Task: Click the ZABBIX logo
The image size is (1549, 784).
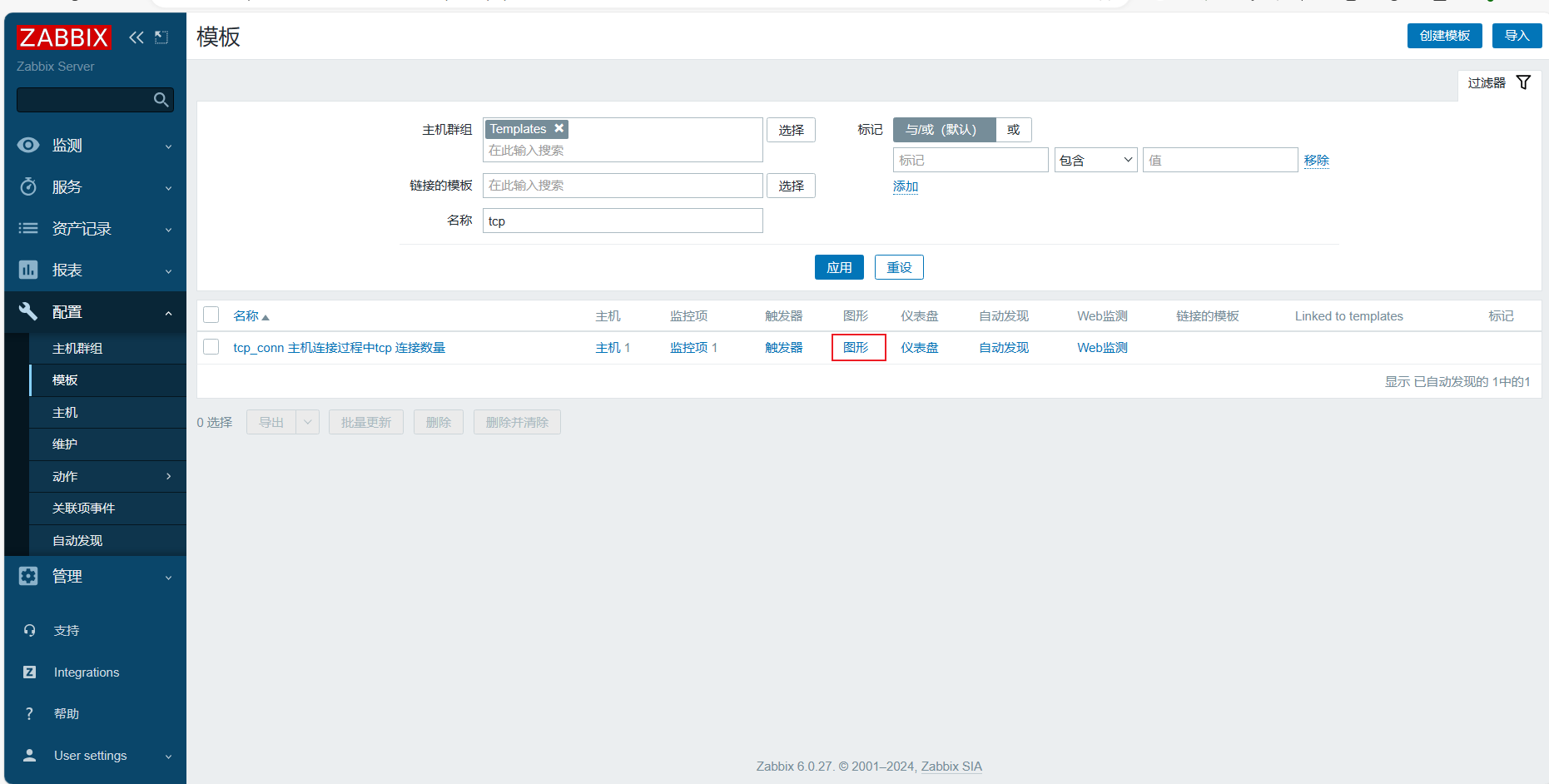Action: tap(63, 37)
